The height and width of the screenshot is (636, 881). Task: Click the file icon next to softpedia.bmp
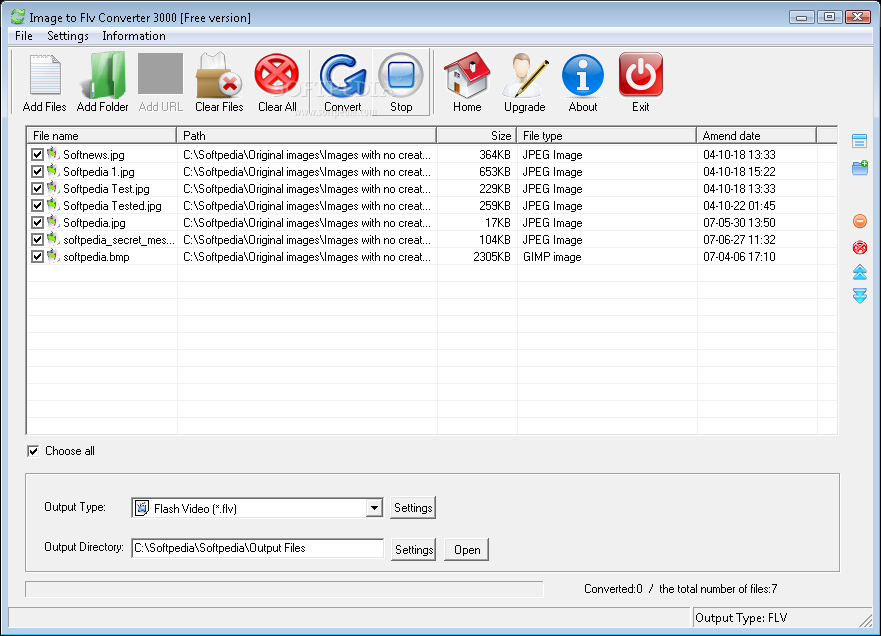pyautogui.click(x=53, y=256)
